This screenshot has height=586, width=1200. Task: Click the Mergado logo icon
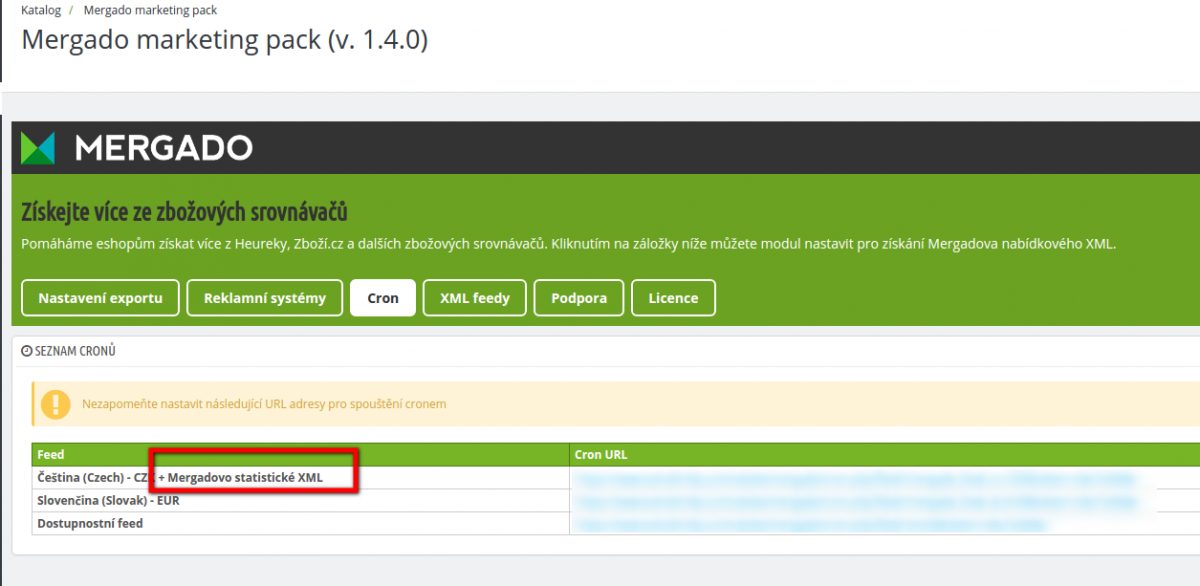[x=38, y=148]
